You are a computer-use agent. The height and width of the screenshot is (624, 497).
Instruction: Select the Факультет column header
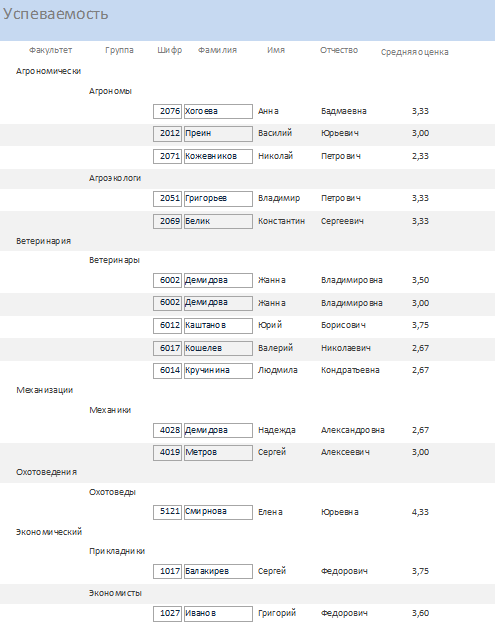click(51, 50)
